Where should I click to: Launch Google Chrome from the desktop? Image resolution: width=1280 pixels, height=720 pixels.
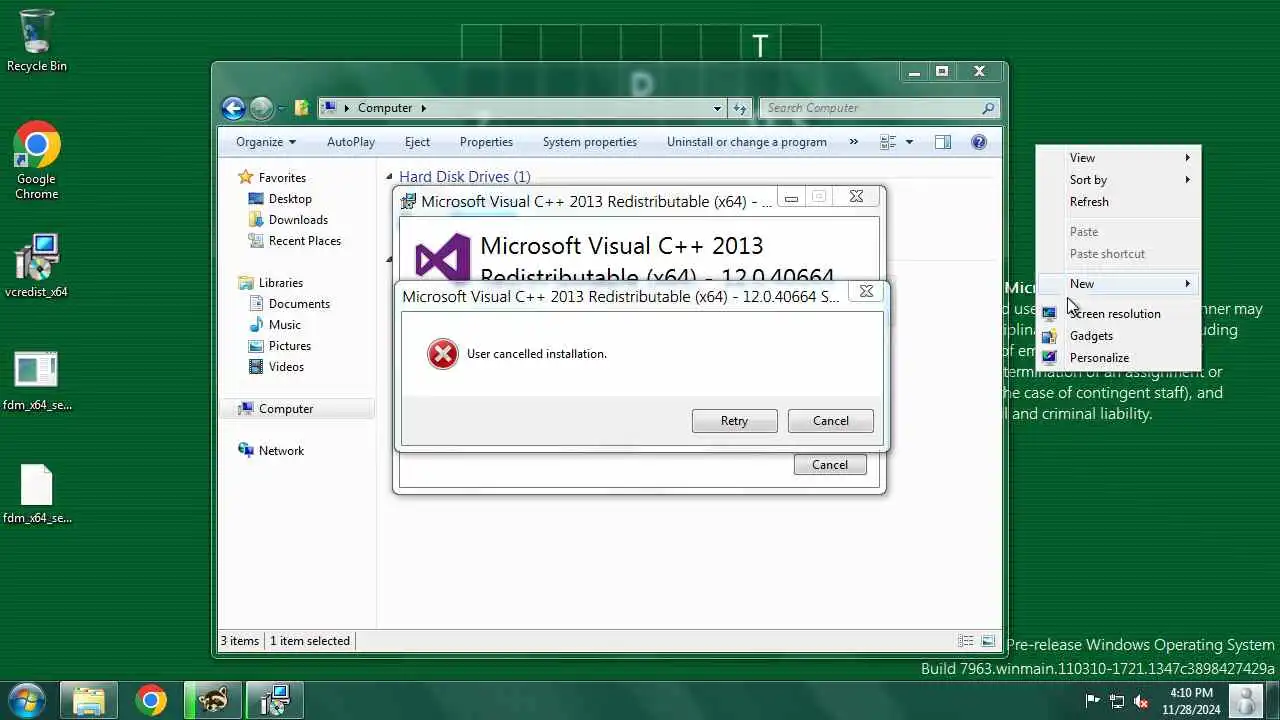coord(36,160)
